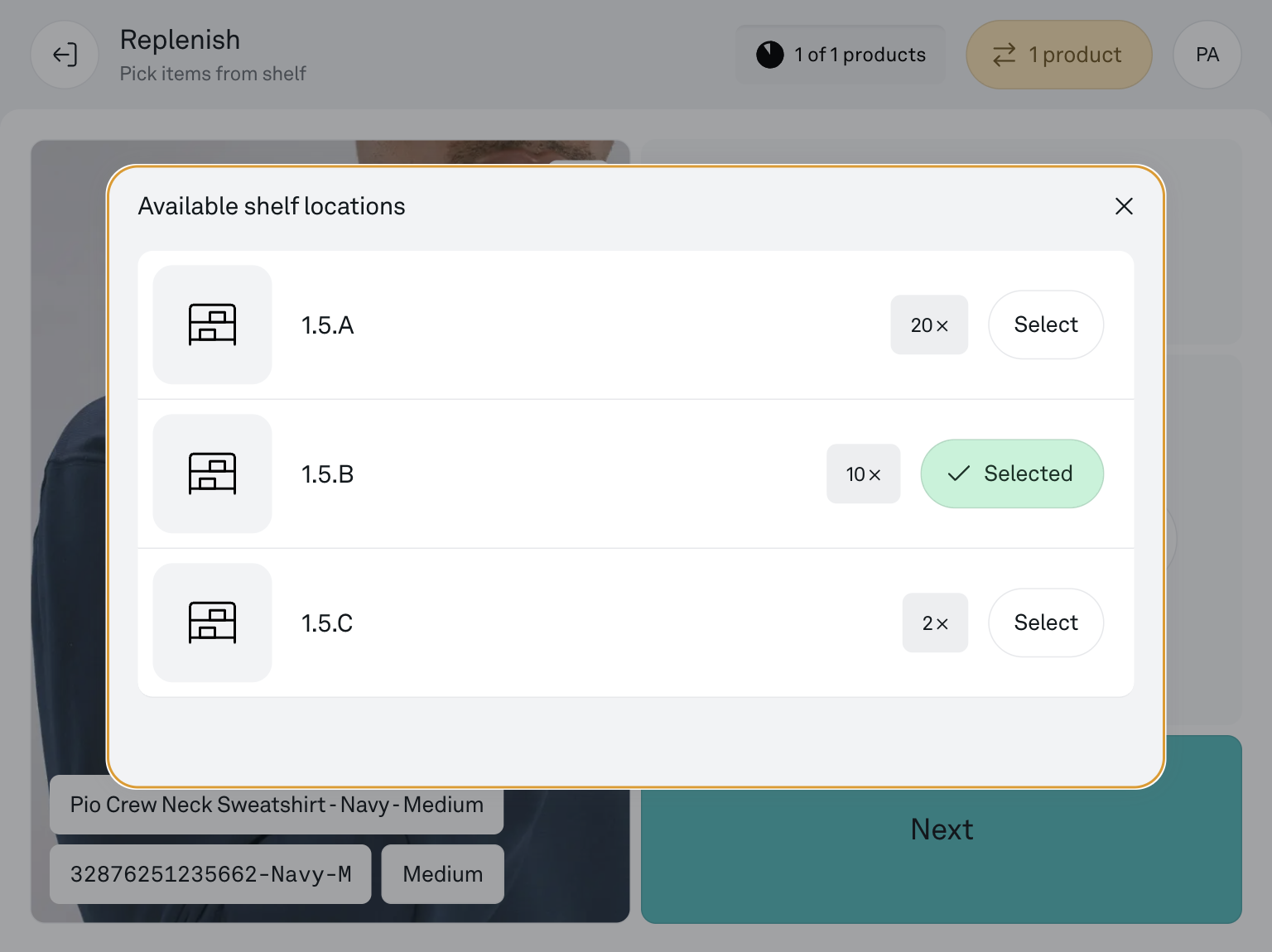Image resolution: width=1272 pixels, height=952 pixels.
Task: Click the 1 of 1 products text
Action: [x=860, y=55]
